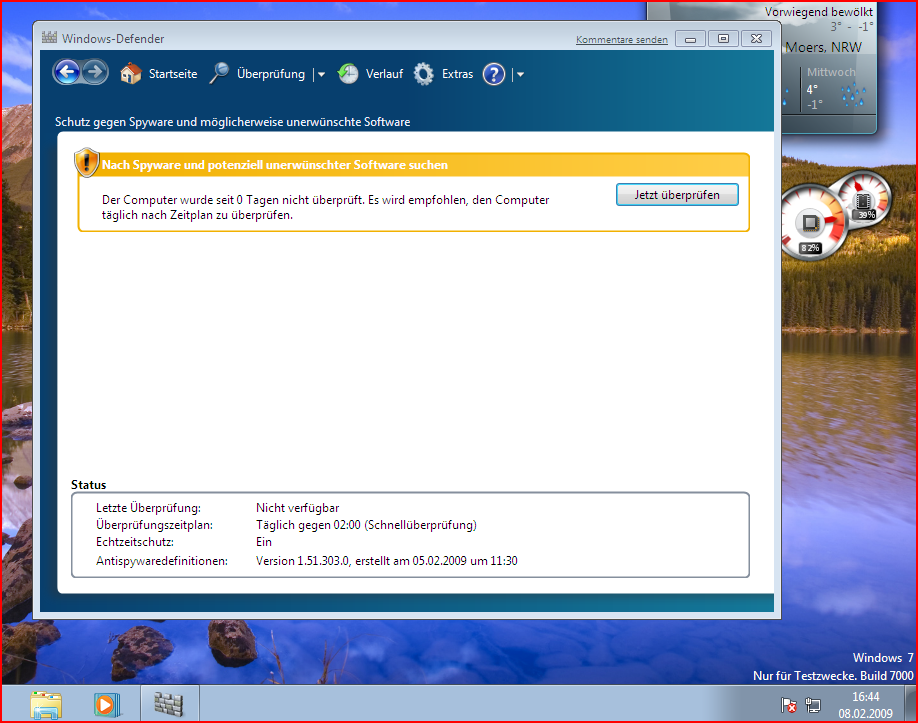Click the Startseite label
Viewport: 918px width, 723px height.
click(173, 74)
